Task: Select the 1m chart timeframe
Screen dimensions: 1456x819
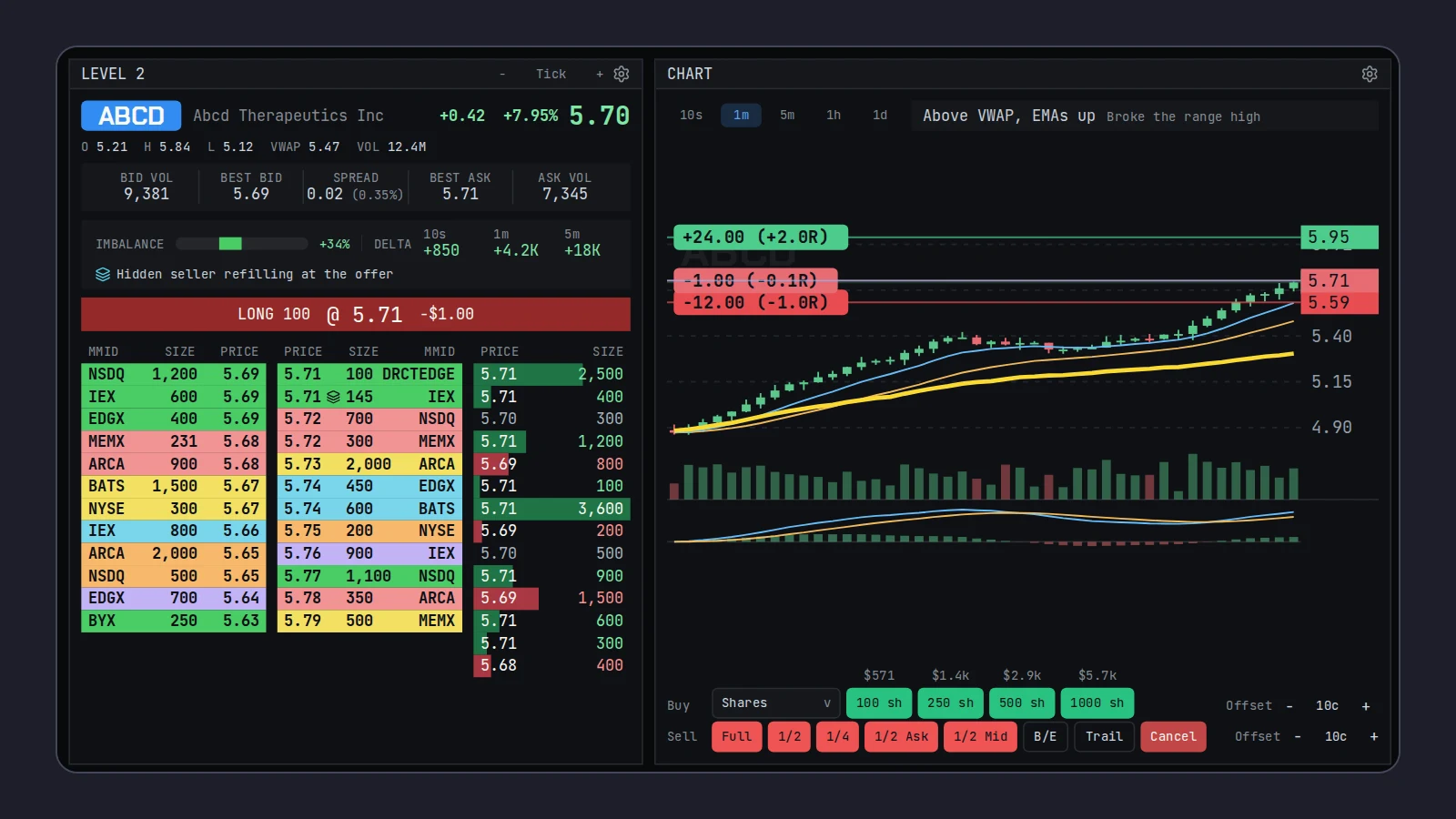Action: coord(742,115)
